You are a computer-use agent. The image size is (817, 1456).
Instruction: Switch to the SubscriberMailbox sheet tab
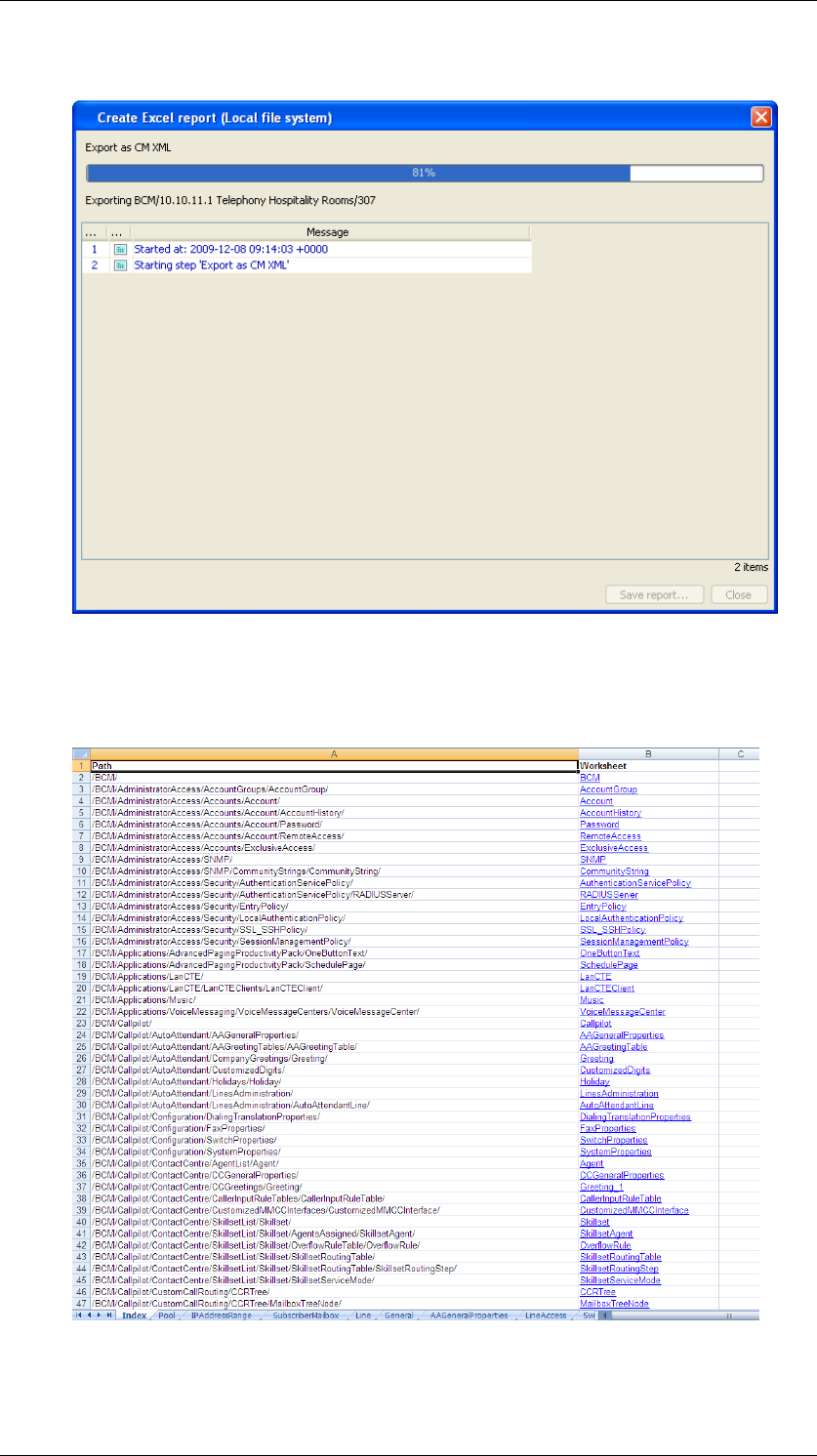click(x=306, y=1315)
